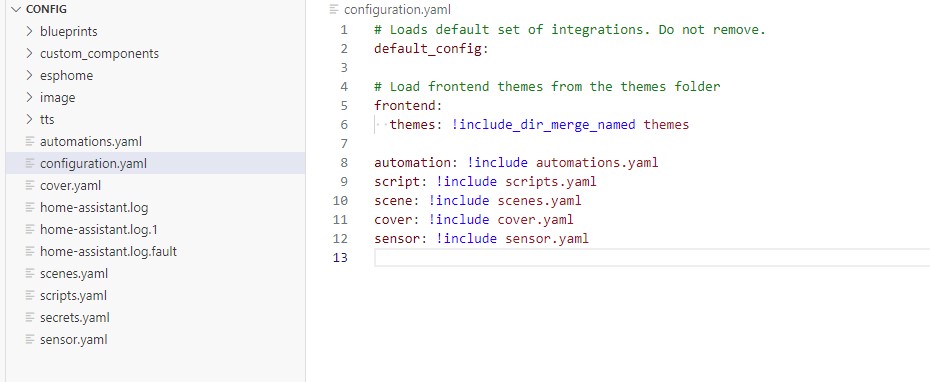Expand the custom_components folder
The height and width of the screenshot is (382, 930).
[x=30, y=53]
